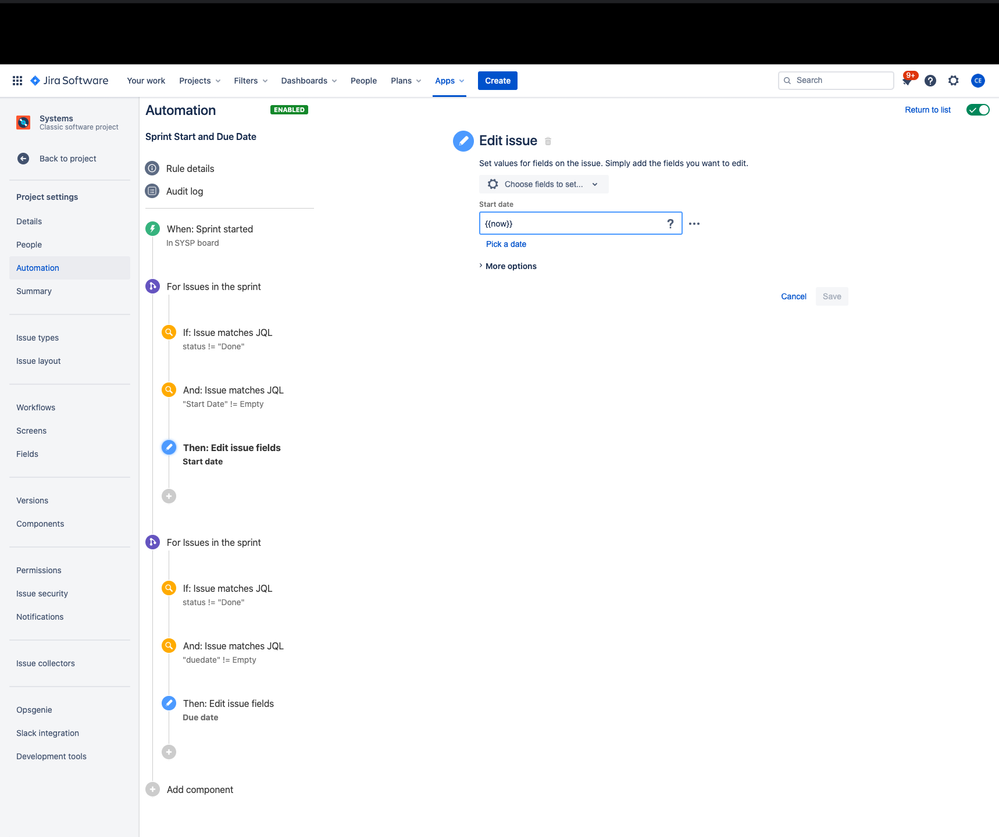Open Slack integration in the sidebar
Image resolution: width=999 pixels, height=837 pixels.
[x=48, y=733]
